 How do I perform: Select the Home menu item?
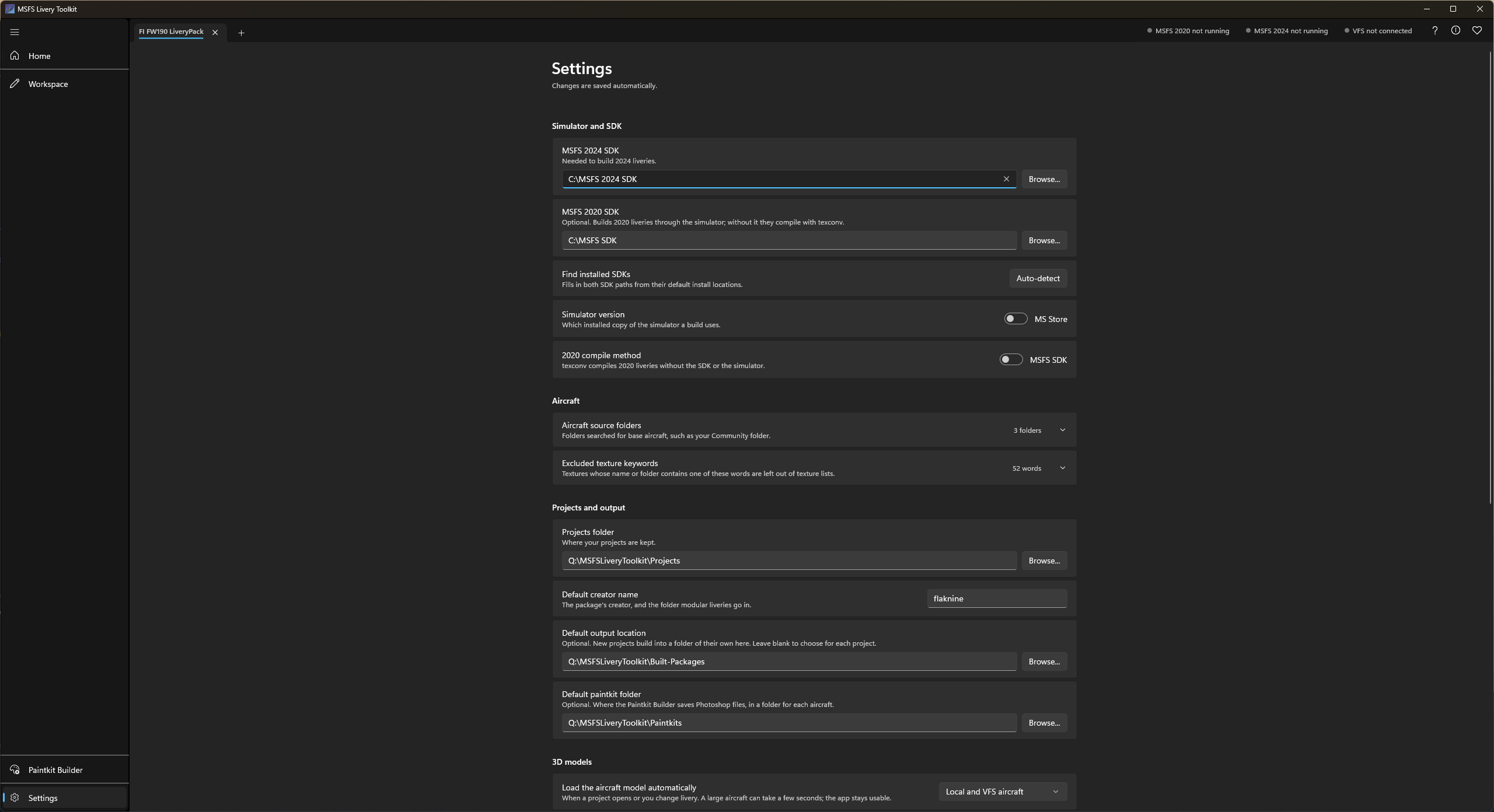[x=64, y=55]
